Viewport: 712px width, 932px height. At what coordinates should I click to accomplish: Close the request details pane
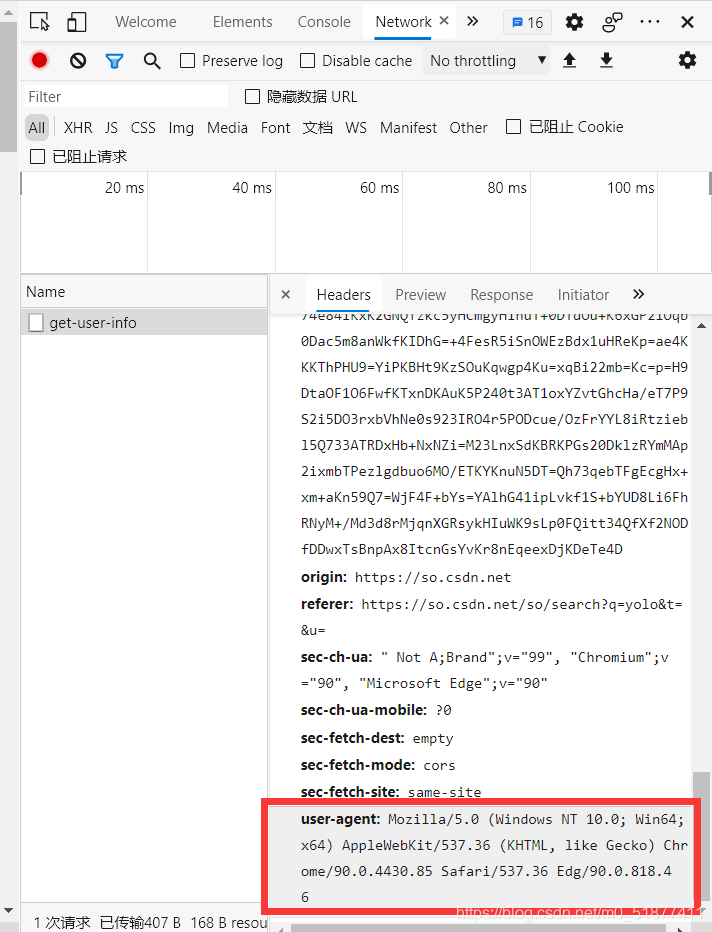click(x=286, y=294)
